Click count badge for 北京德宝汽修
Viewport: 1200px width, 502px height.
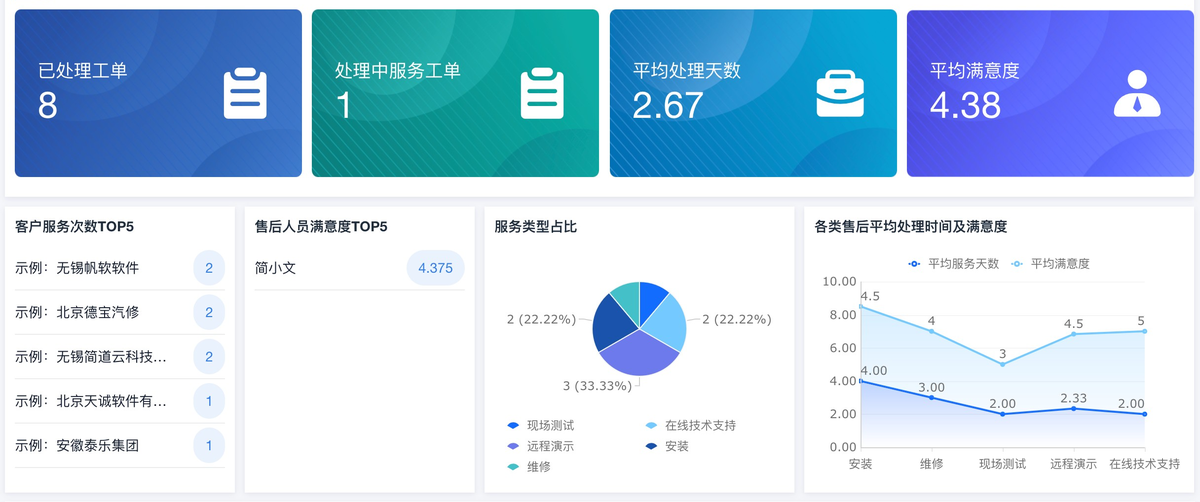coord(209,313)
